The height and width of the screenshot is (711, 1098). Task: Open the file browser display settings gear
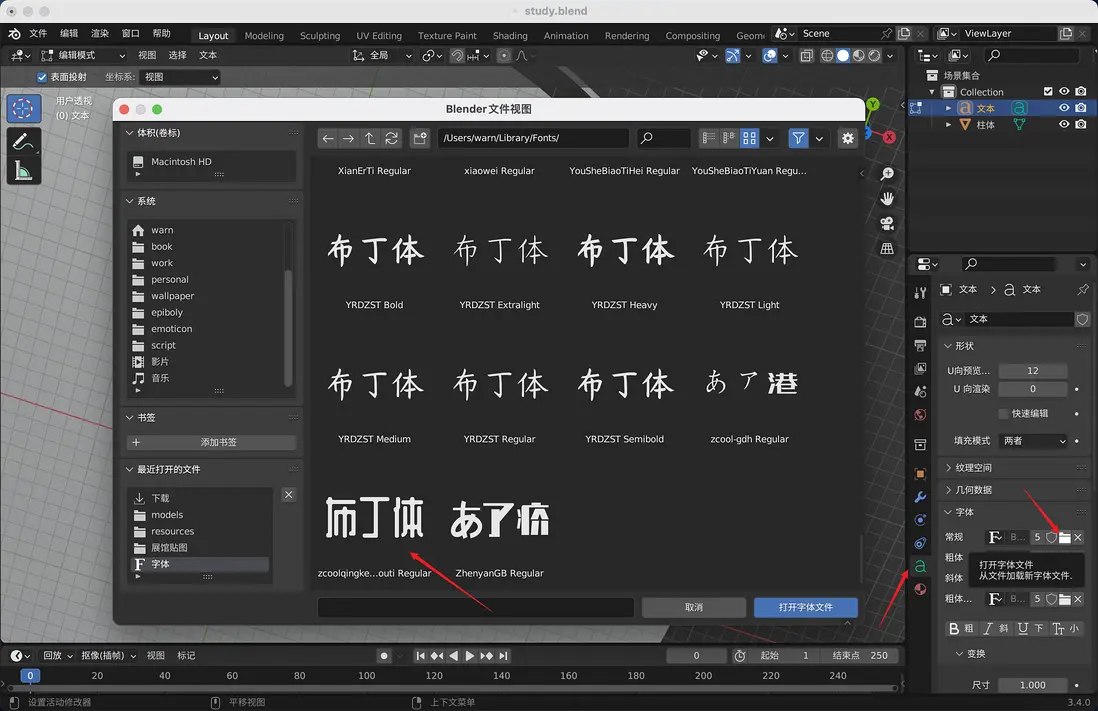(848, 138)
